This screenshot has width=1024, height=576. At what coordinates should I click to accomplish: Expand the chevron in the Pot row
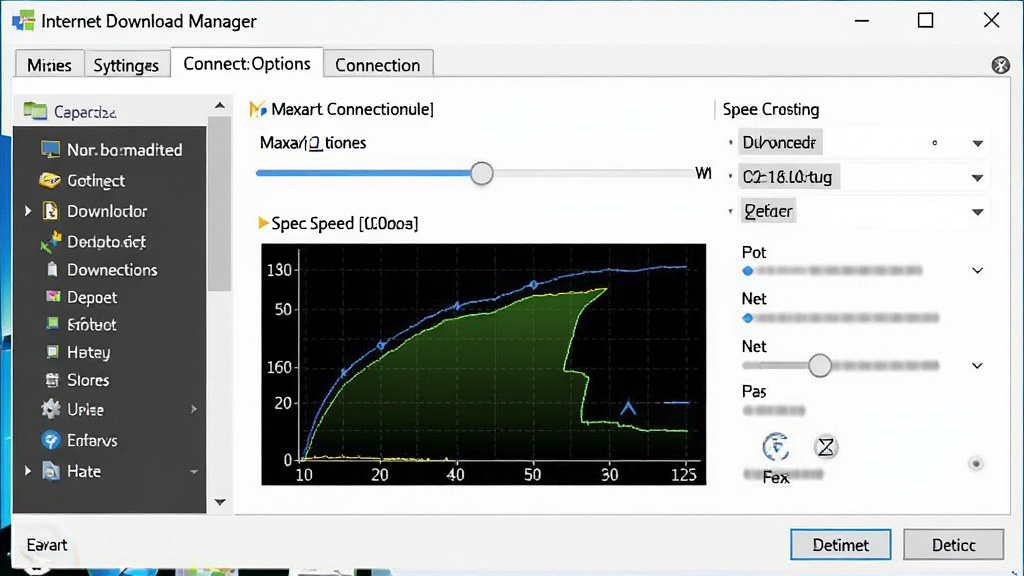pos(978,270)
